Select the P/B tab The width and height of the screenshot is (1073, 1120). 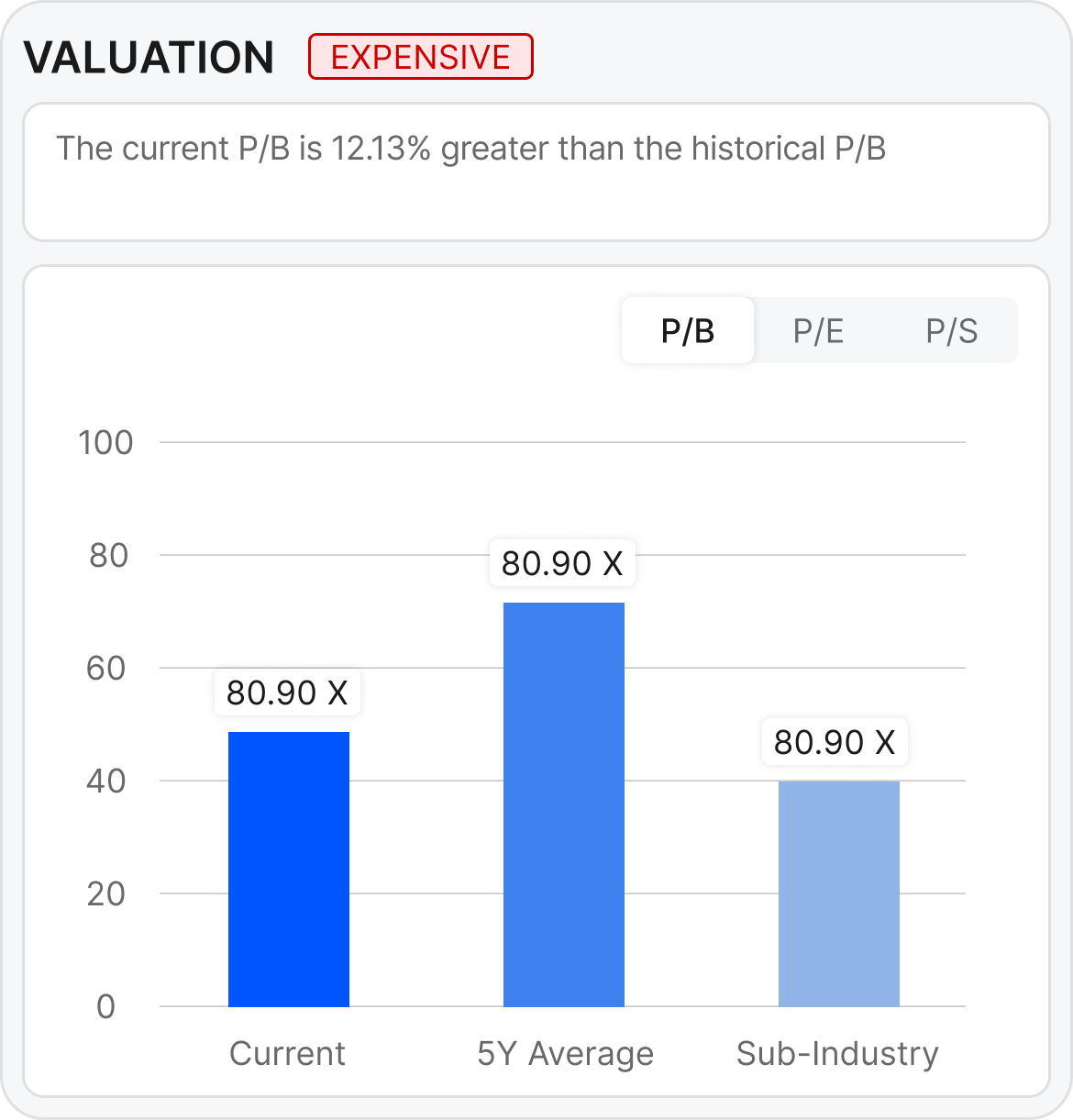click(687, 330)
